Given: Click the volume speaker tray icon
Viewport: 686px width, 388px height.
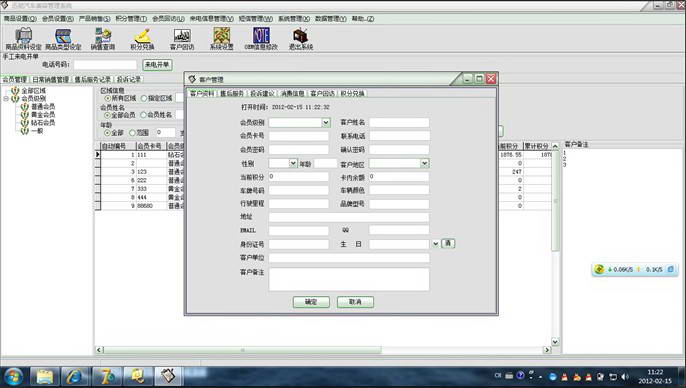Looking at the screenshot, I should click(x=625, y=376).
